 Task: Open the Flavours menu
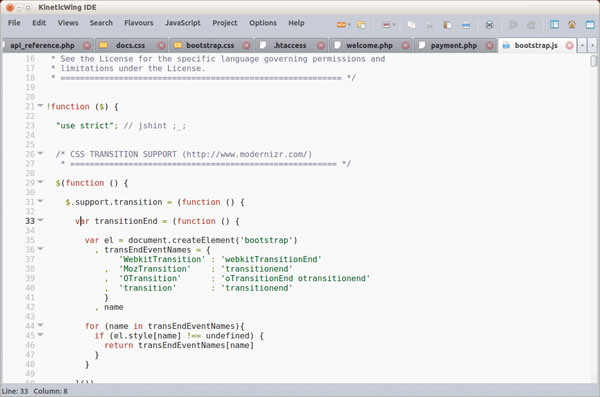pos(139,23)
